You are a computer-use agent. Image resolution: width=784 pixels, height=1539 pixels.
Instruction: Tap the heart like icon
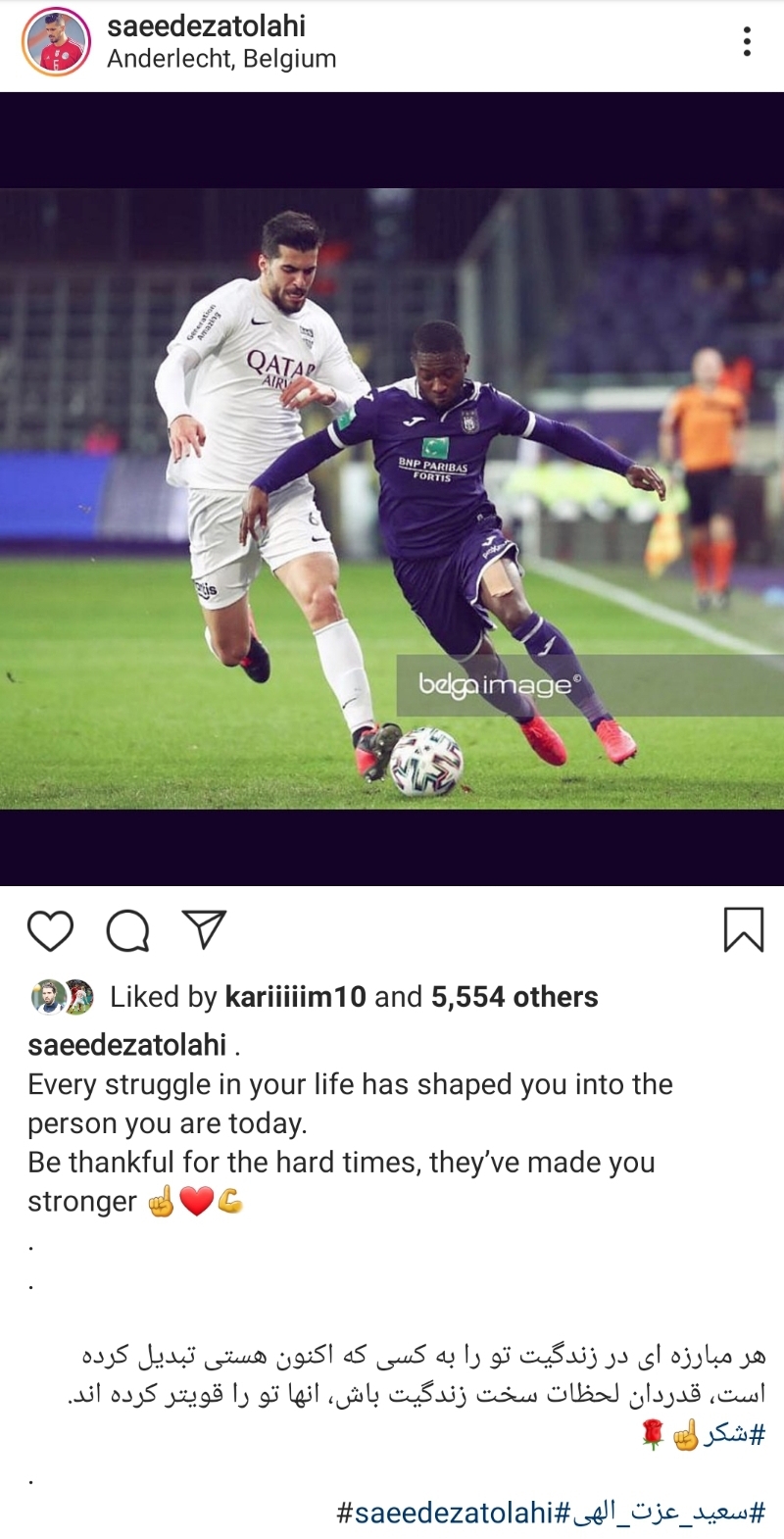(x=51, y=930)
